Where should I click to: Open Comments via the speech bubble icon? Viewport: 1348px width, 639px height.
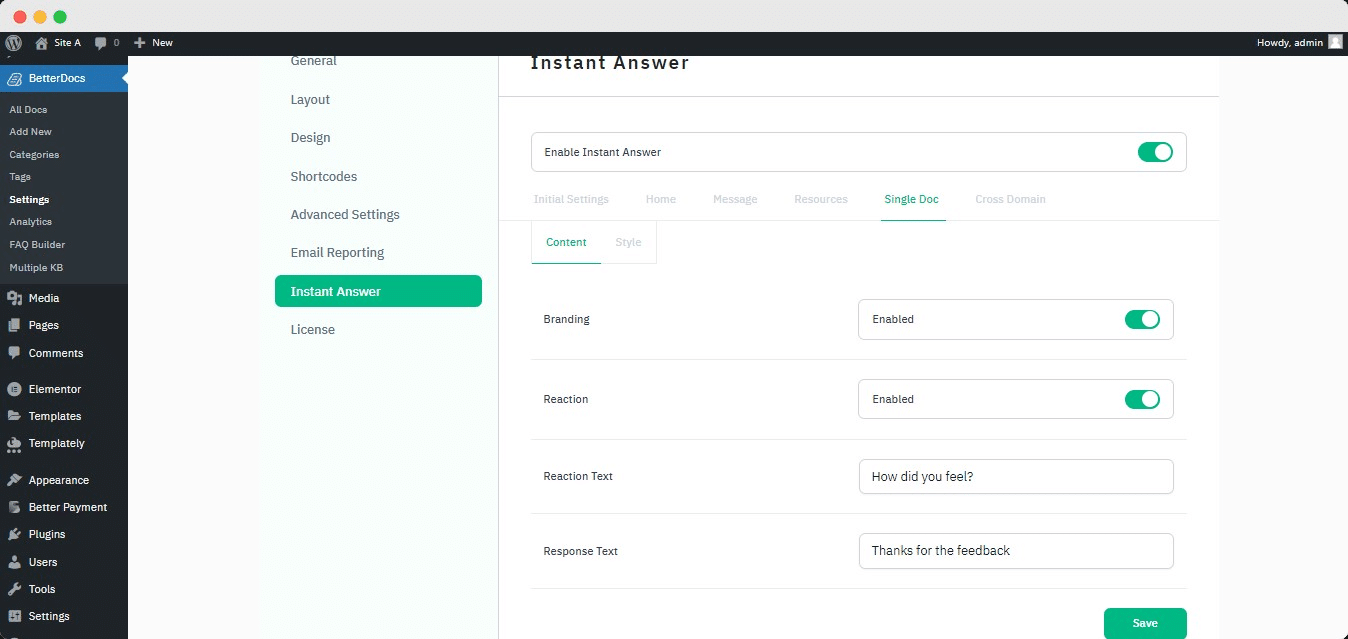(17, 353)
